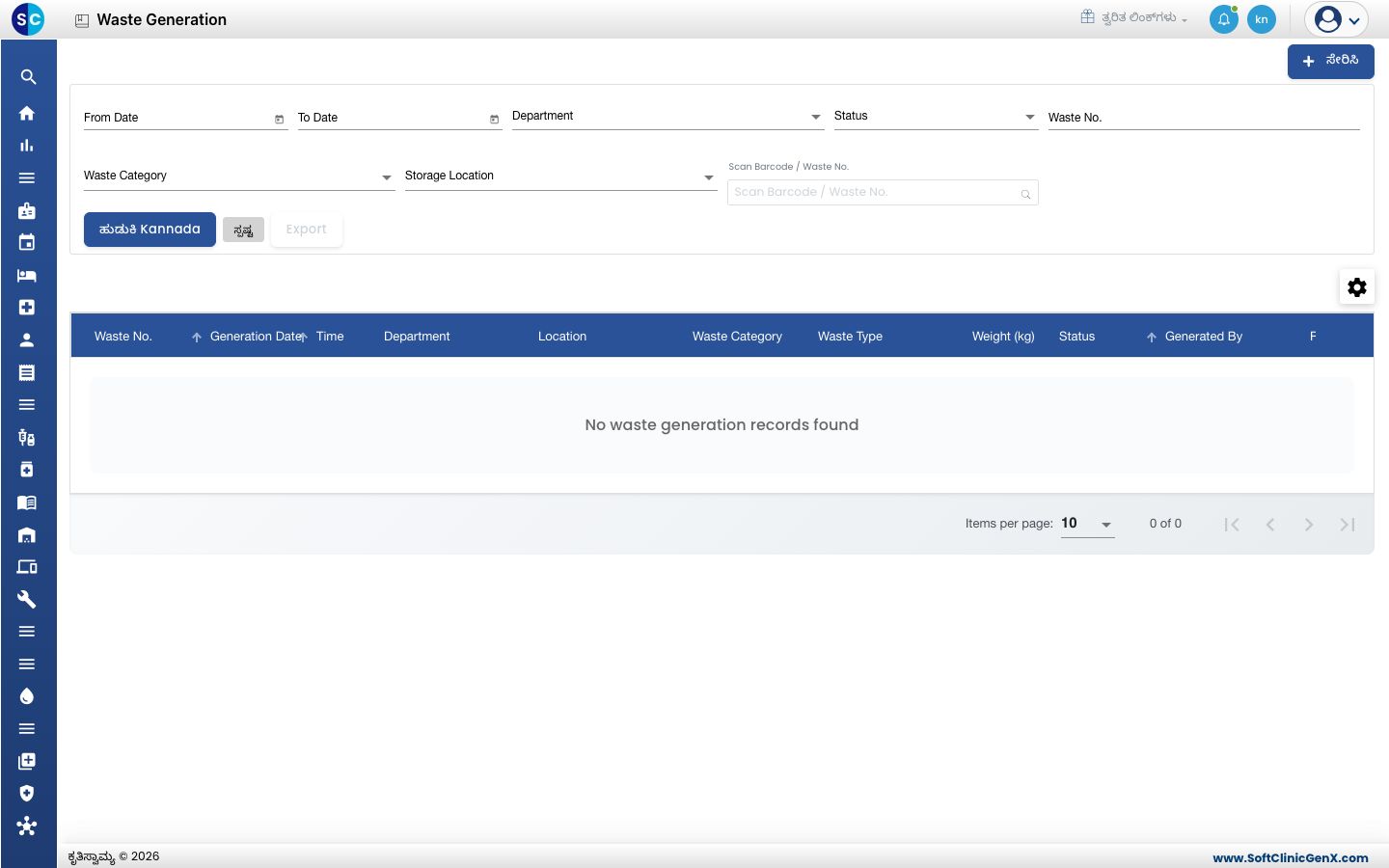Expand the Status filter dropdown
1389x868 pixels.
point(936,117)
